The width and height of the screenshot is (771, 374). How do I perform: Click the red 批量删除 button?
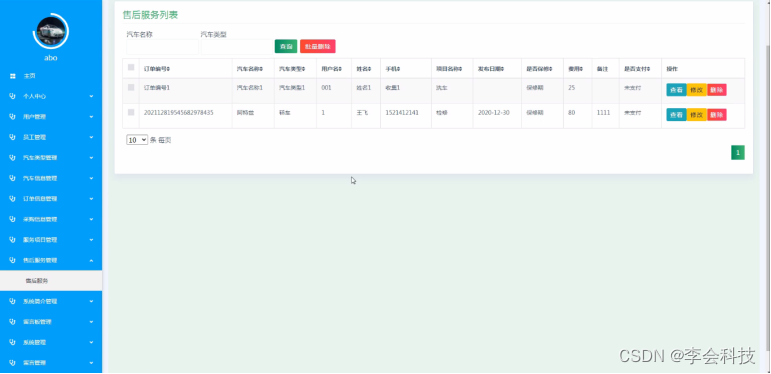[318, 46]
